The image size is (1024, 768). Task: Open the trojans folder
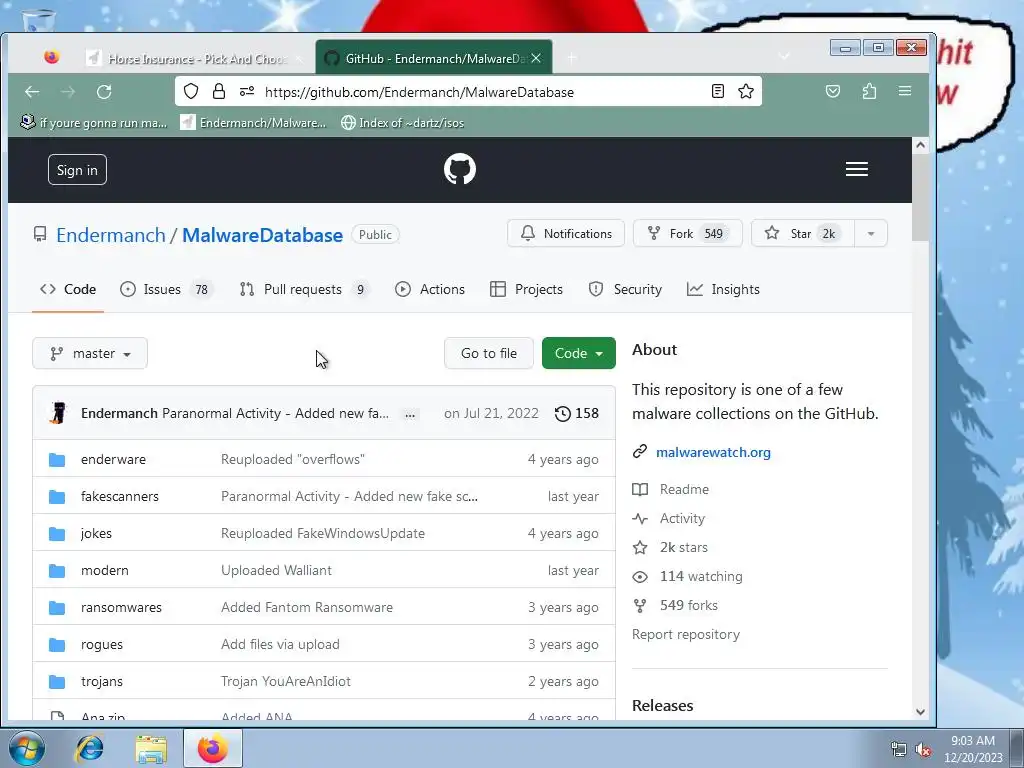coord(102,681)
